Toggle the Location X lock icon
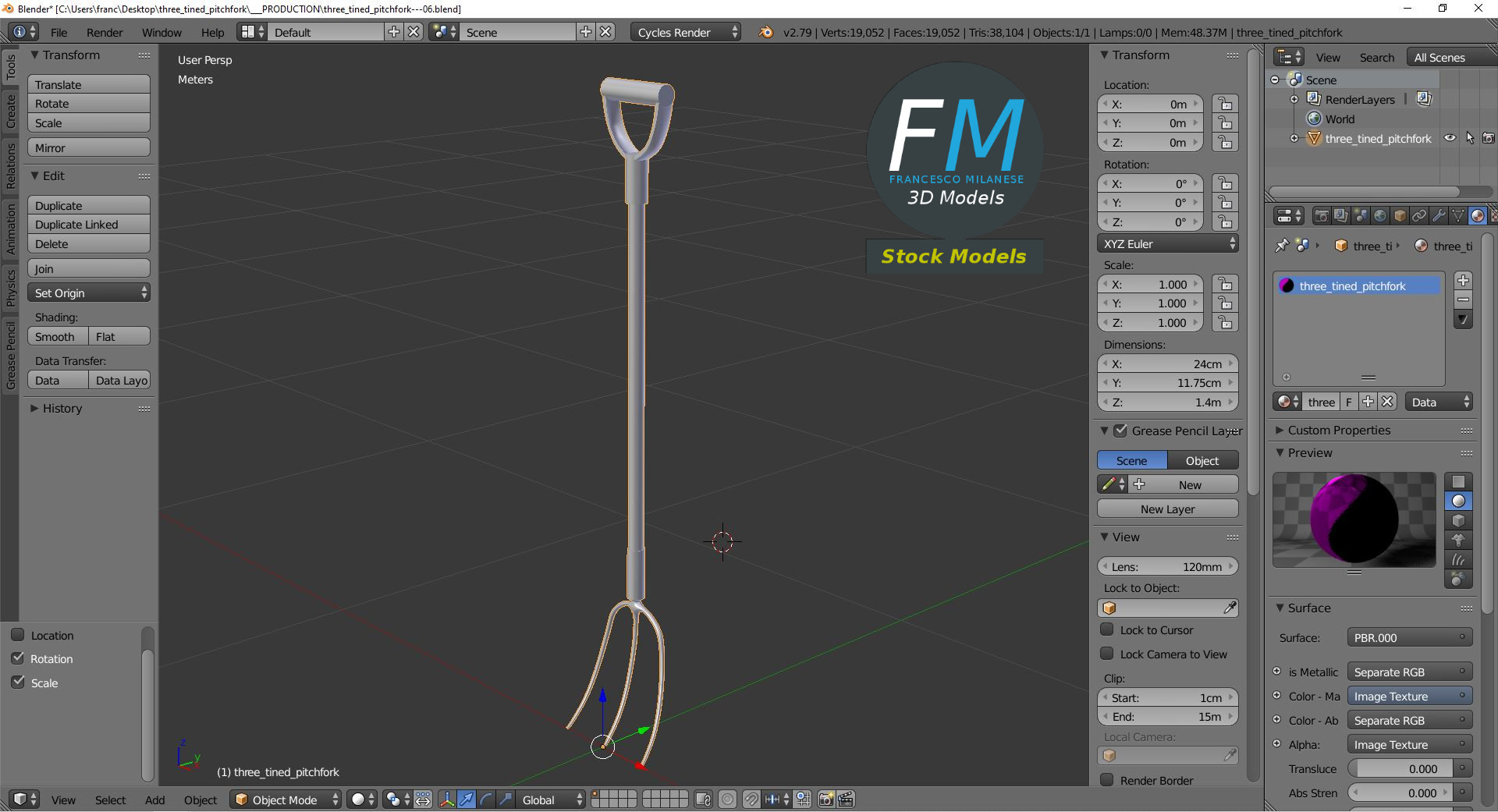This screenshot has height=812, width=1498. (x=1226, y=104)
